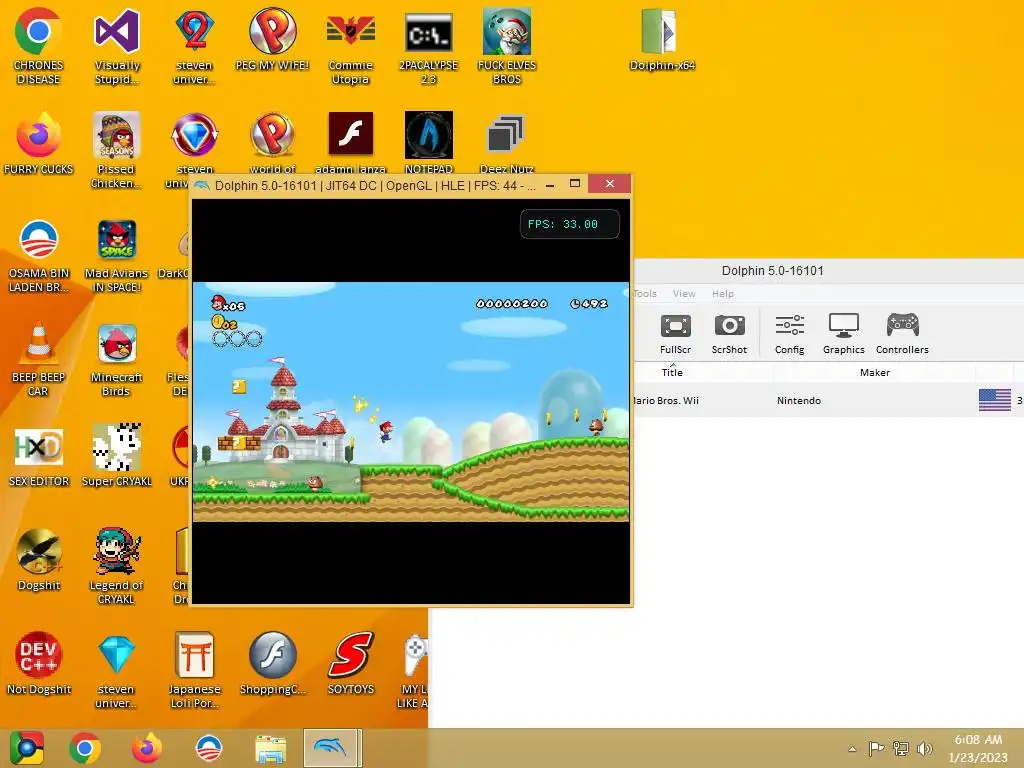Open Action Center flag tray icon
Viewport: 1024px width, 768px height.
coord(876,748)
